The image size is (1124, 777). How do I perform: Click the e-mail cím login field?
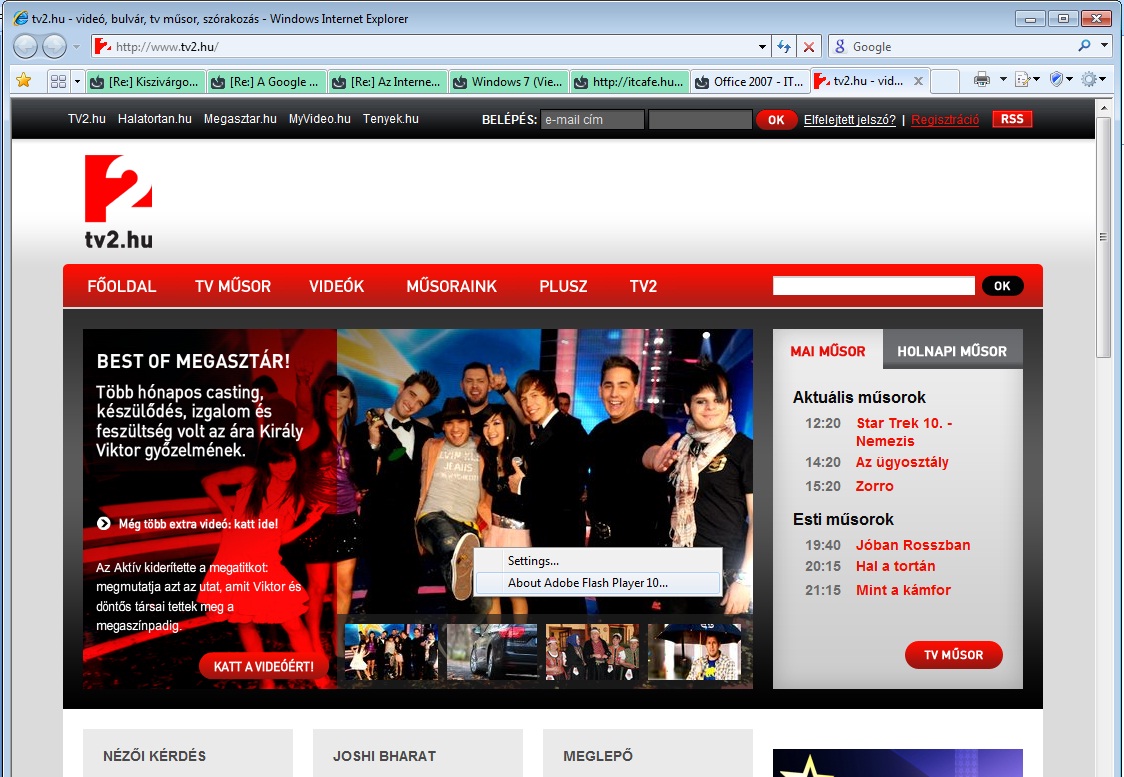592,120
